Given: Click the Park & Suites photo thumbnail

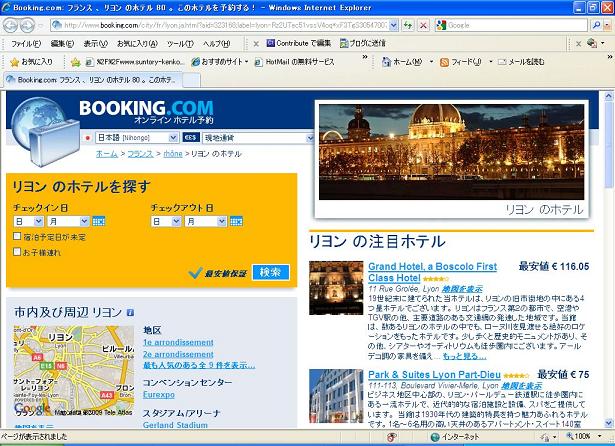Looking at the screenshot, I should pos(336,396).
